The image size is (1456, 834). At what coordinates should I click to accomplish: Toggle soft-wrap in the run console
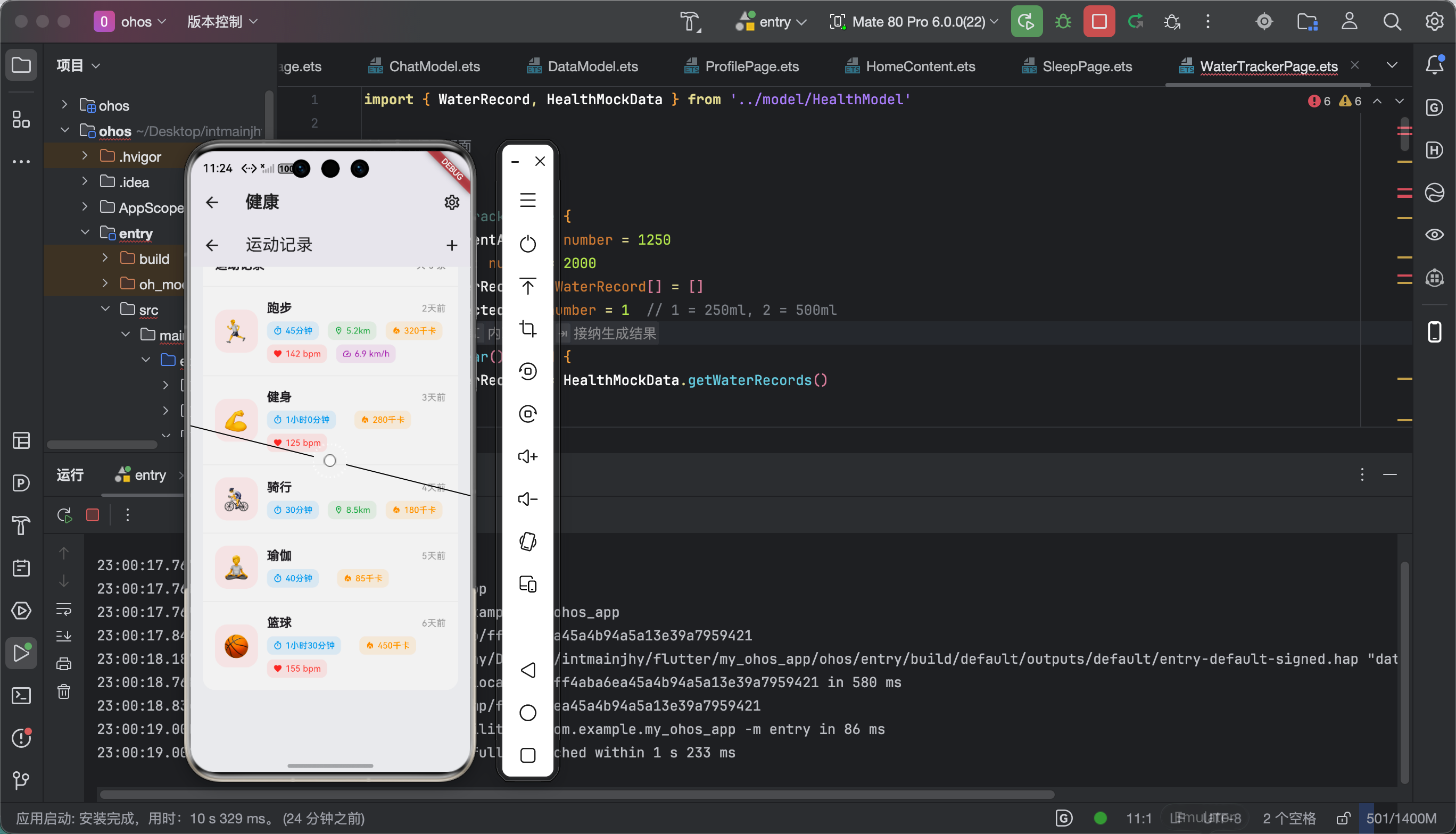click(x=64, y=609)
